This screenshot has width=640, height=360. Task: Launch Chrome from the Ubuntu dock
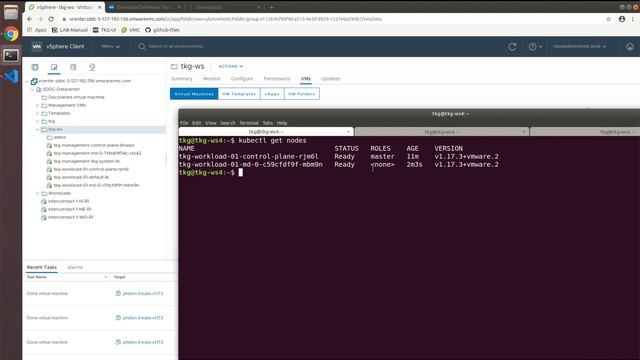click(x=11, y=34)
